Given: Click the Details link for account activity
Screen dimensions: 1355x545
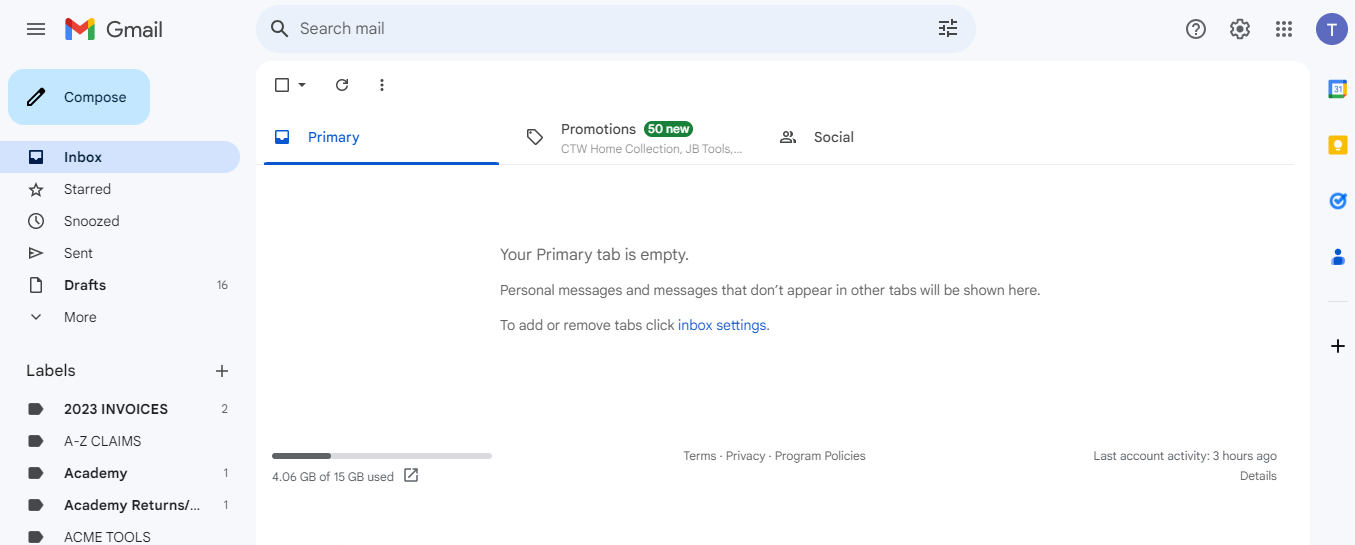Looking at the screenshot, I should point(1258,476).
